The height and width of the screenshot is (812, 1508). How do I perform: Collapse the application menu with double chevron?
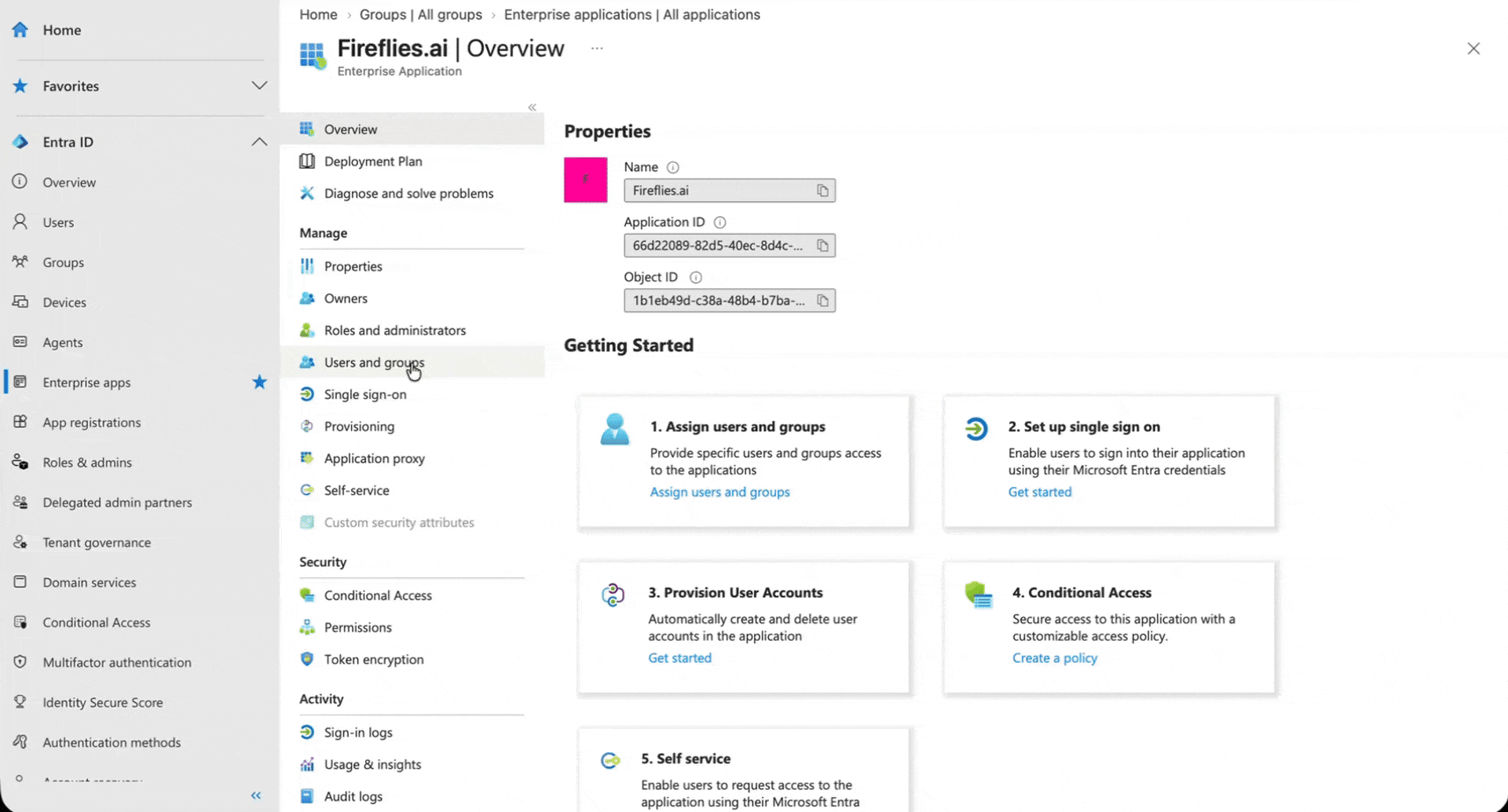(533, 108)
